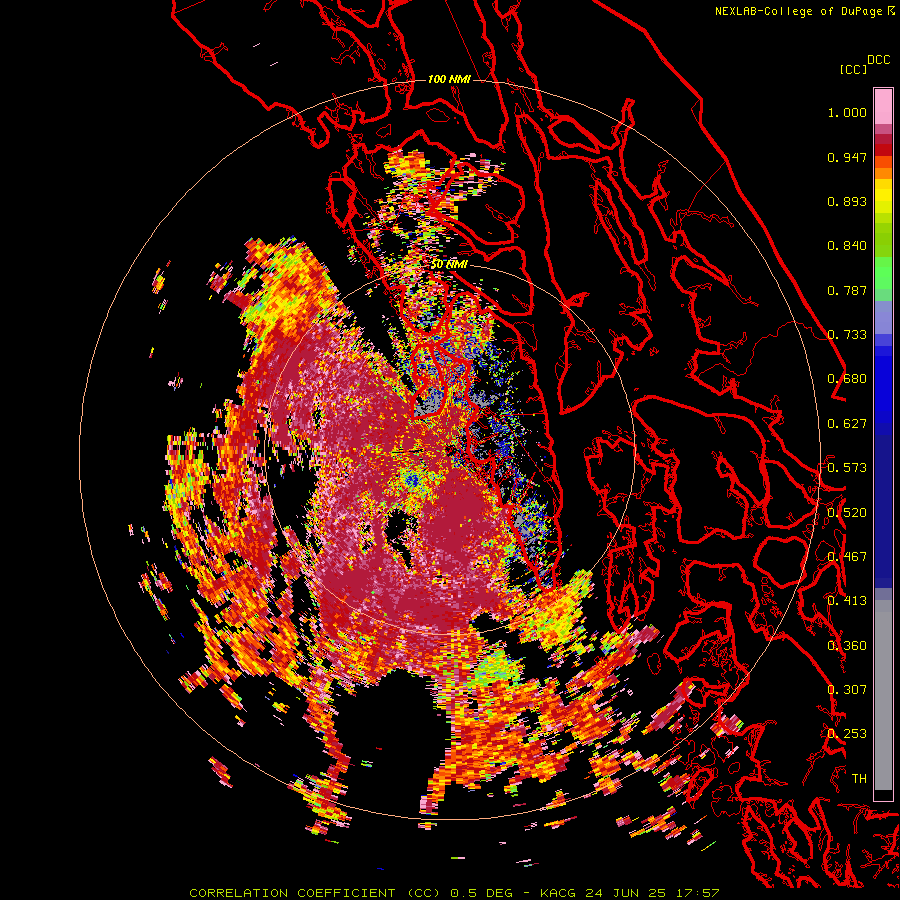Click the 0.947 scale value

tap(847, 157)
